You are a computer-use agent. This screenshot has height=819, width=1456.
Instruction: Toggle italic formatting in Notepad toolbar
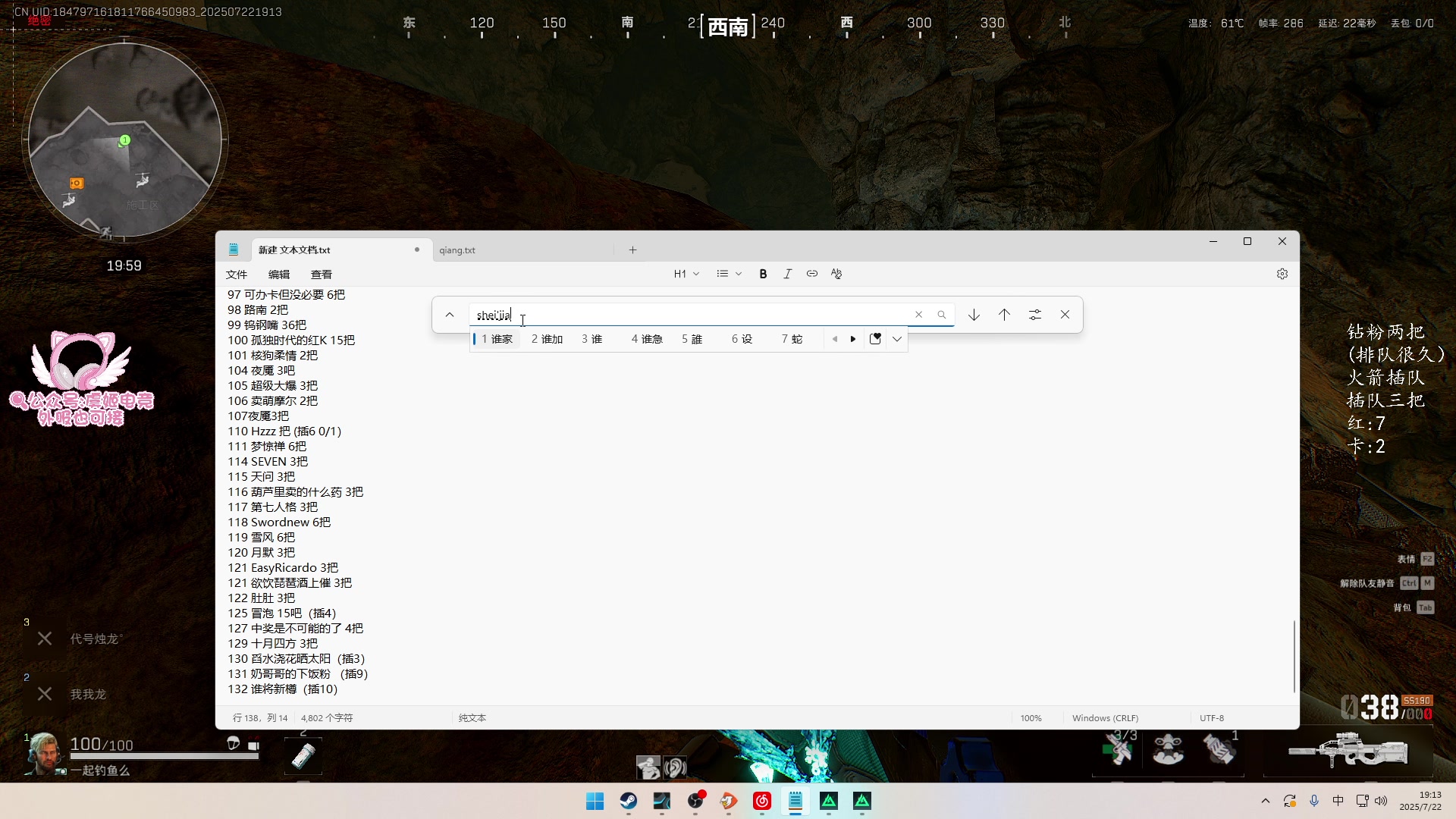tap(787, 274)
